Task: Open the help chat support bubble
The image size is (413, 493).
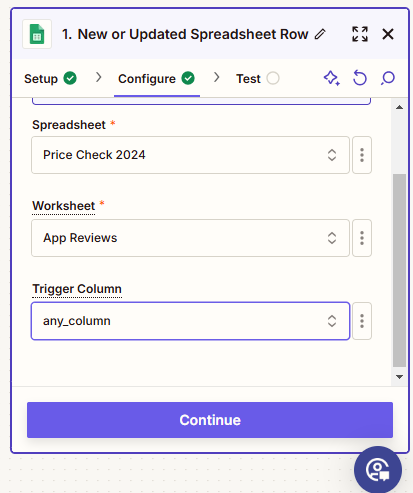Action: tap(378, 470)
